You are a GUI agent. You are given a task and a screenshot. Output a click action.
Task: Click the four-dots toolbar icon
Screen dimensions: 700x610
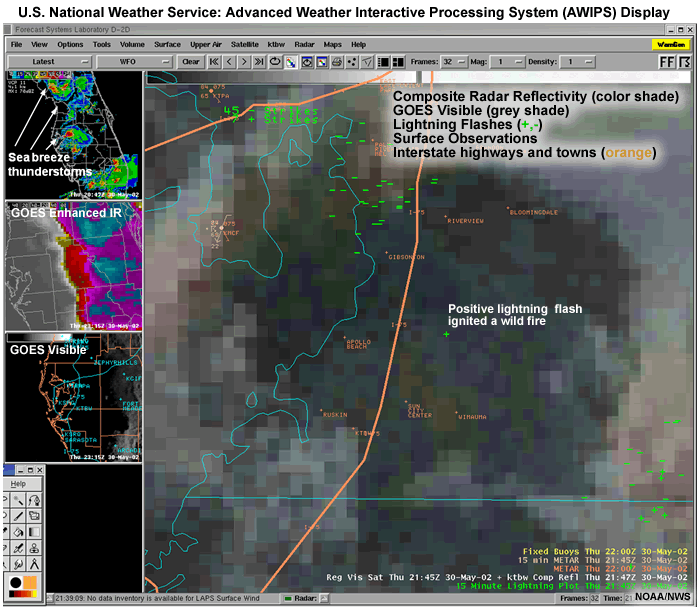(x=352, y=62)
